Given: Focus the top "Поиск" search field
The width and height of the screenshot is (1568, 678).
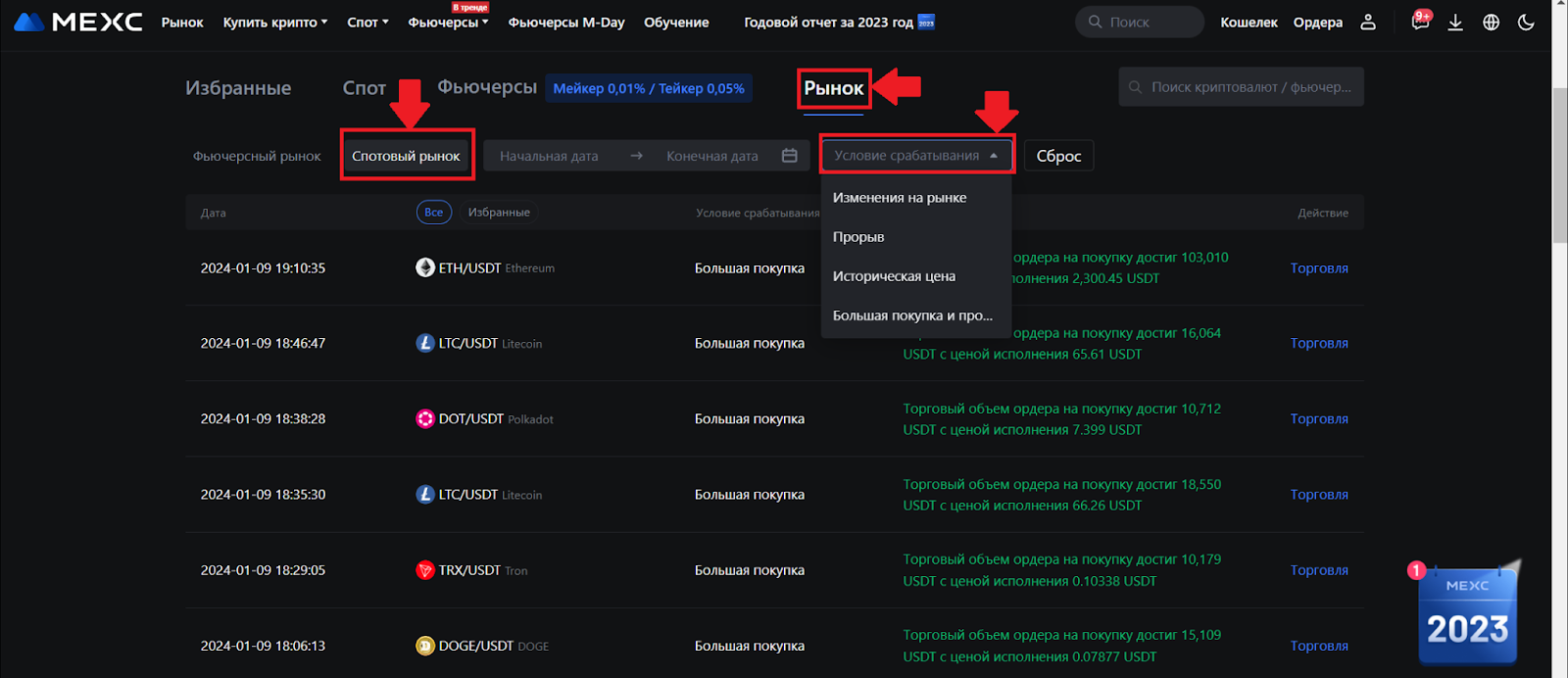Looking at the screenshot, I should click(x=1140, y=22).
